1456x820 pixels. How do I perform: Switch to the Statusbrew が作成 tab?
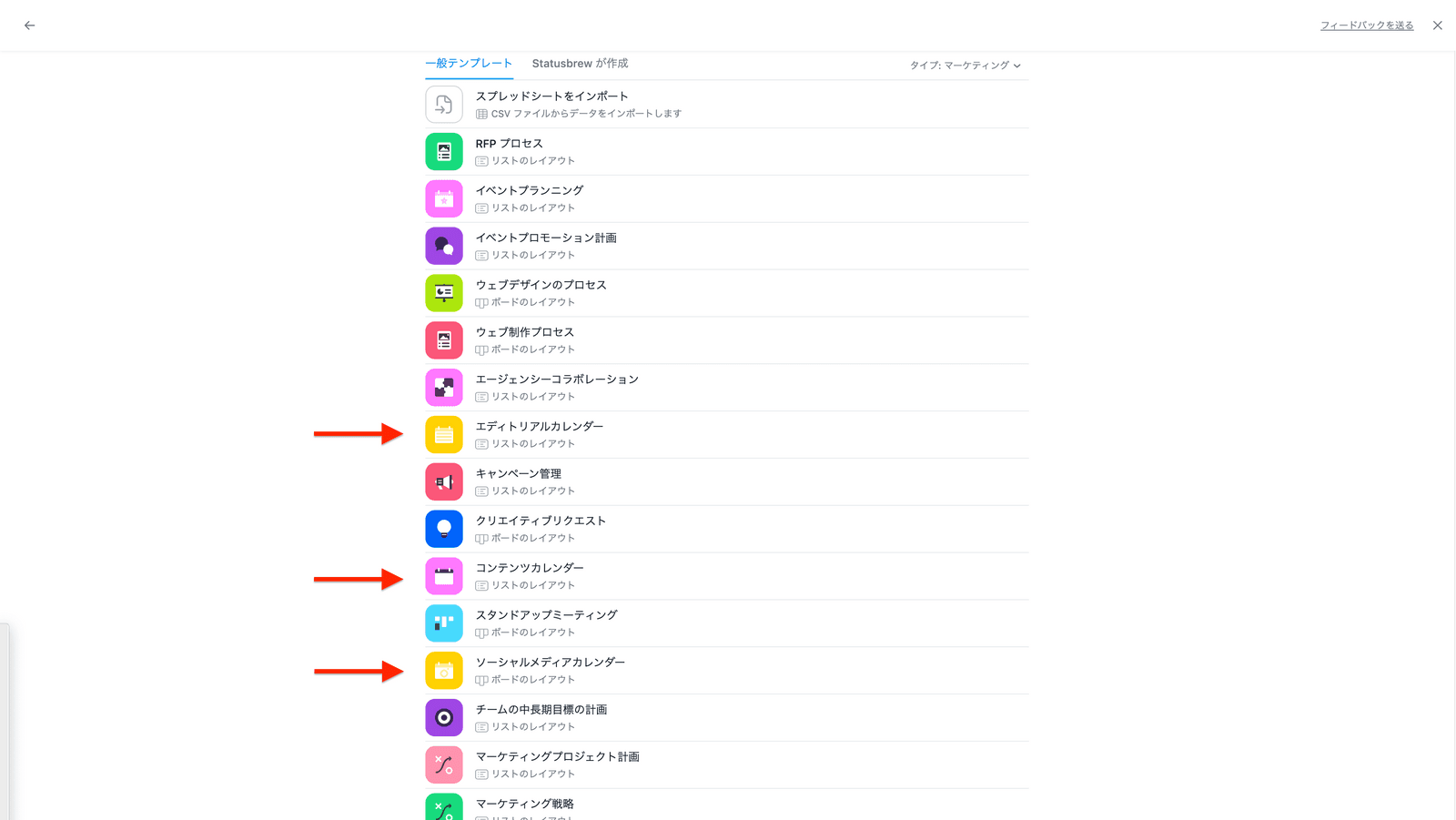tap(580, 64)
